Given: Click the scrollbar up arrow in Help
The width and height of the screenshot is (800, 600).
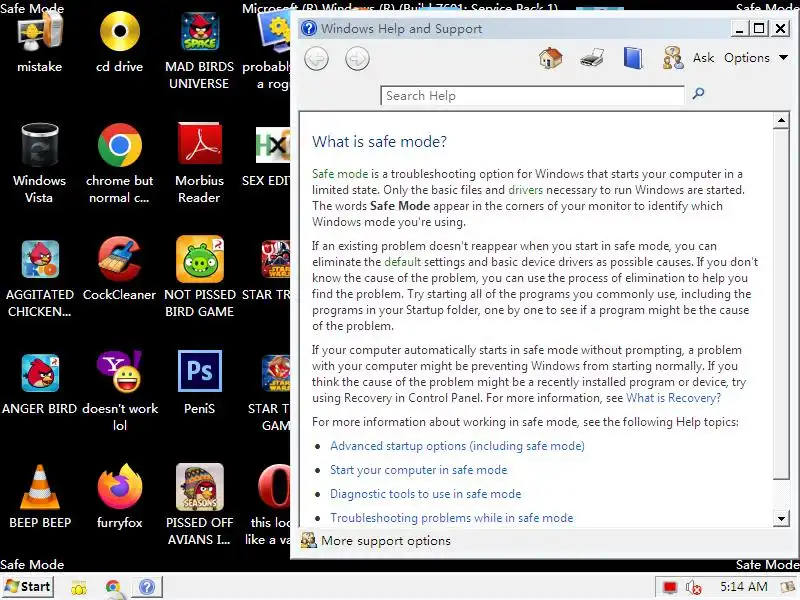Looking at the screenshot, I should (x=781, y=121).
